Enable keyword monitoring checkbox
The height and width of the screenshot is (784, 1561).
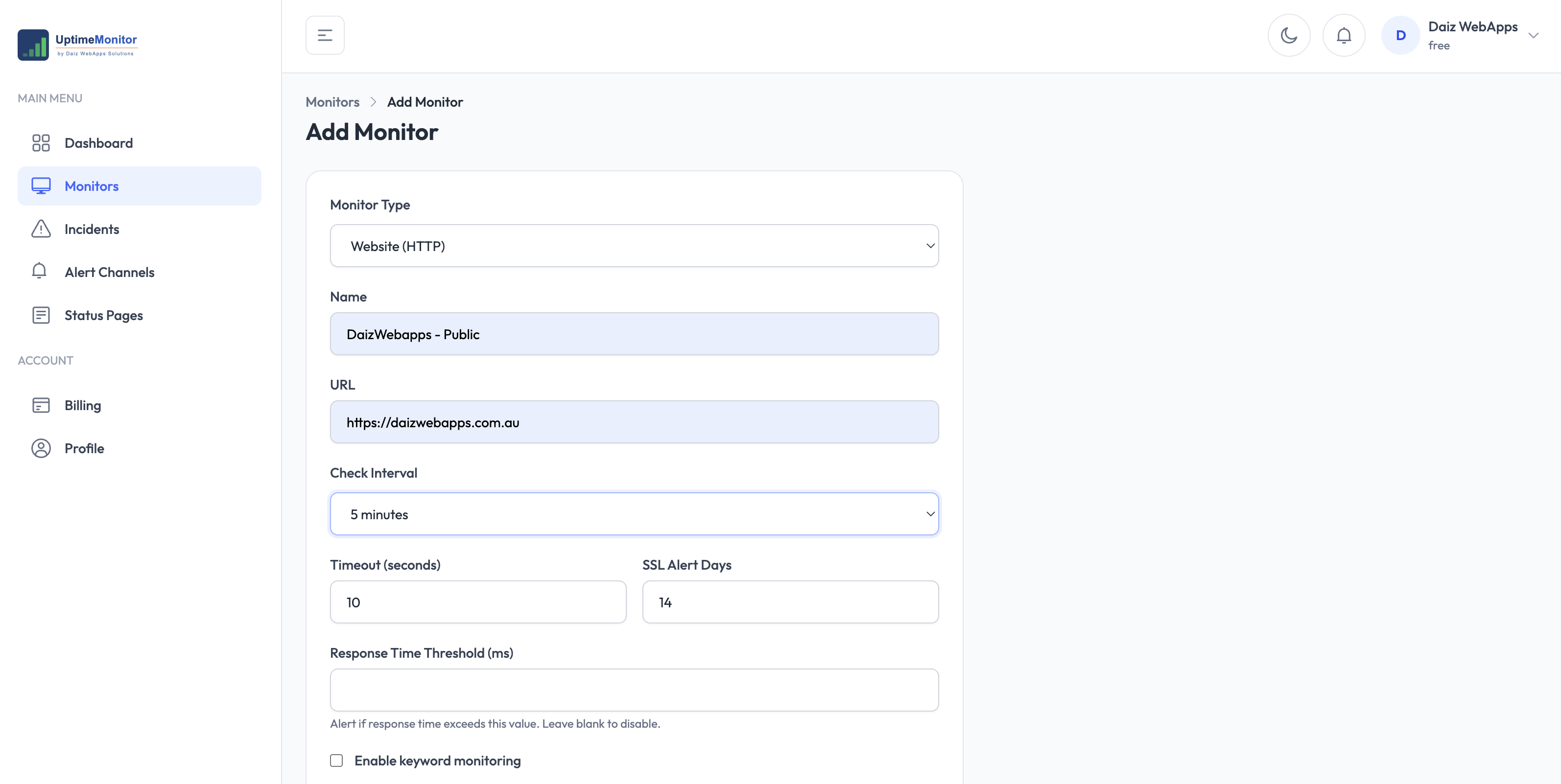pyautogui.click(x=336, y=761)
